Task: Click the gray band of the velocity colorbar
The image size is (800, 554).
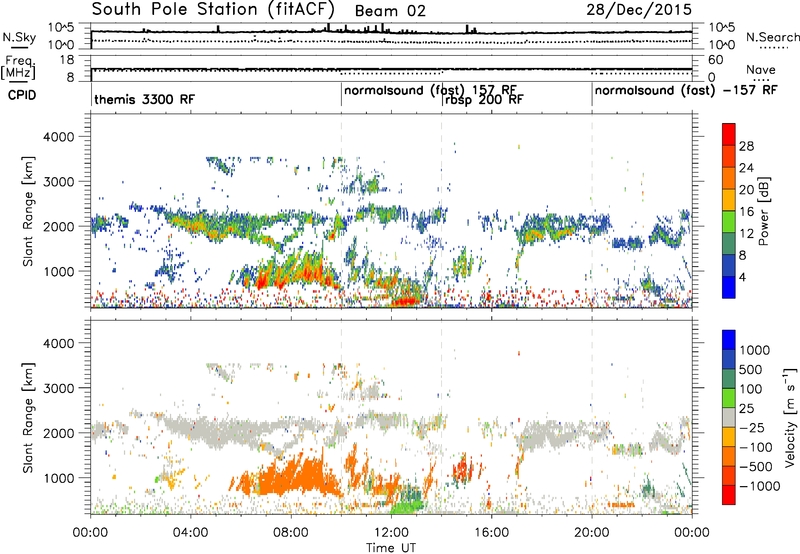Action: tap(729, 417)
